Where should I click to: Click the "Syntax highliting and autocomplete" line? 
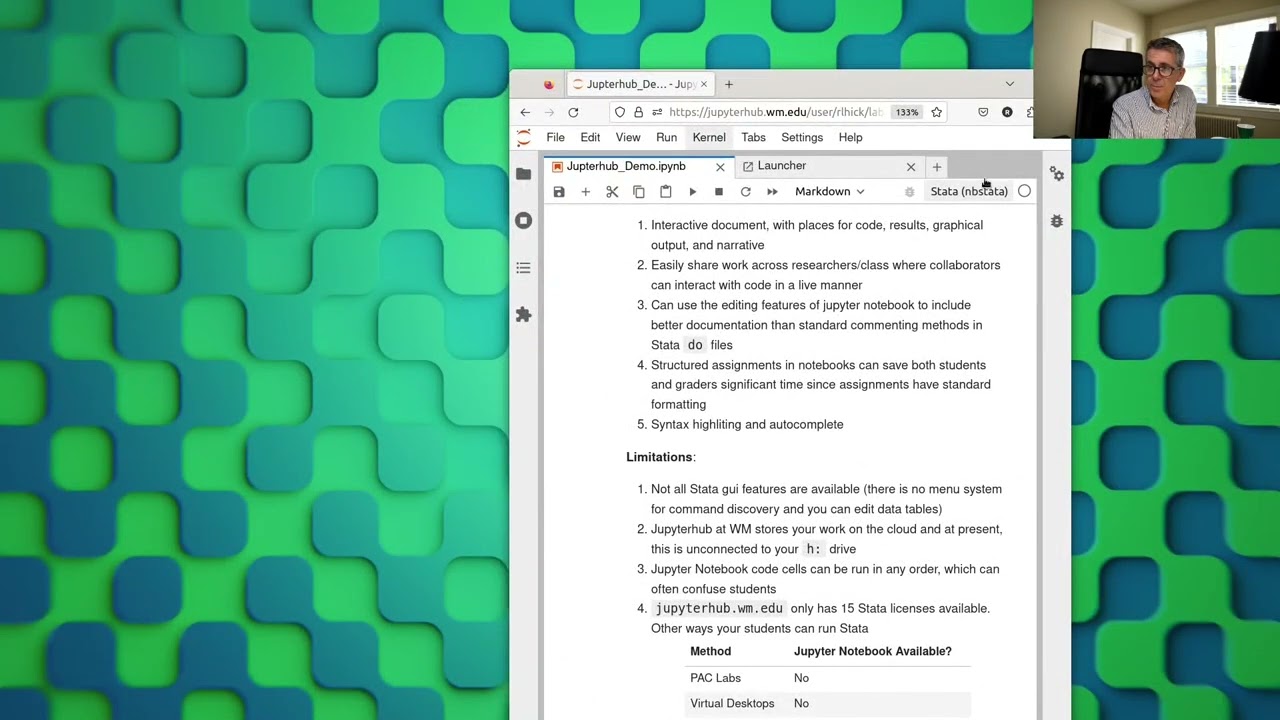[747, 424]
